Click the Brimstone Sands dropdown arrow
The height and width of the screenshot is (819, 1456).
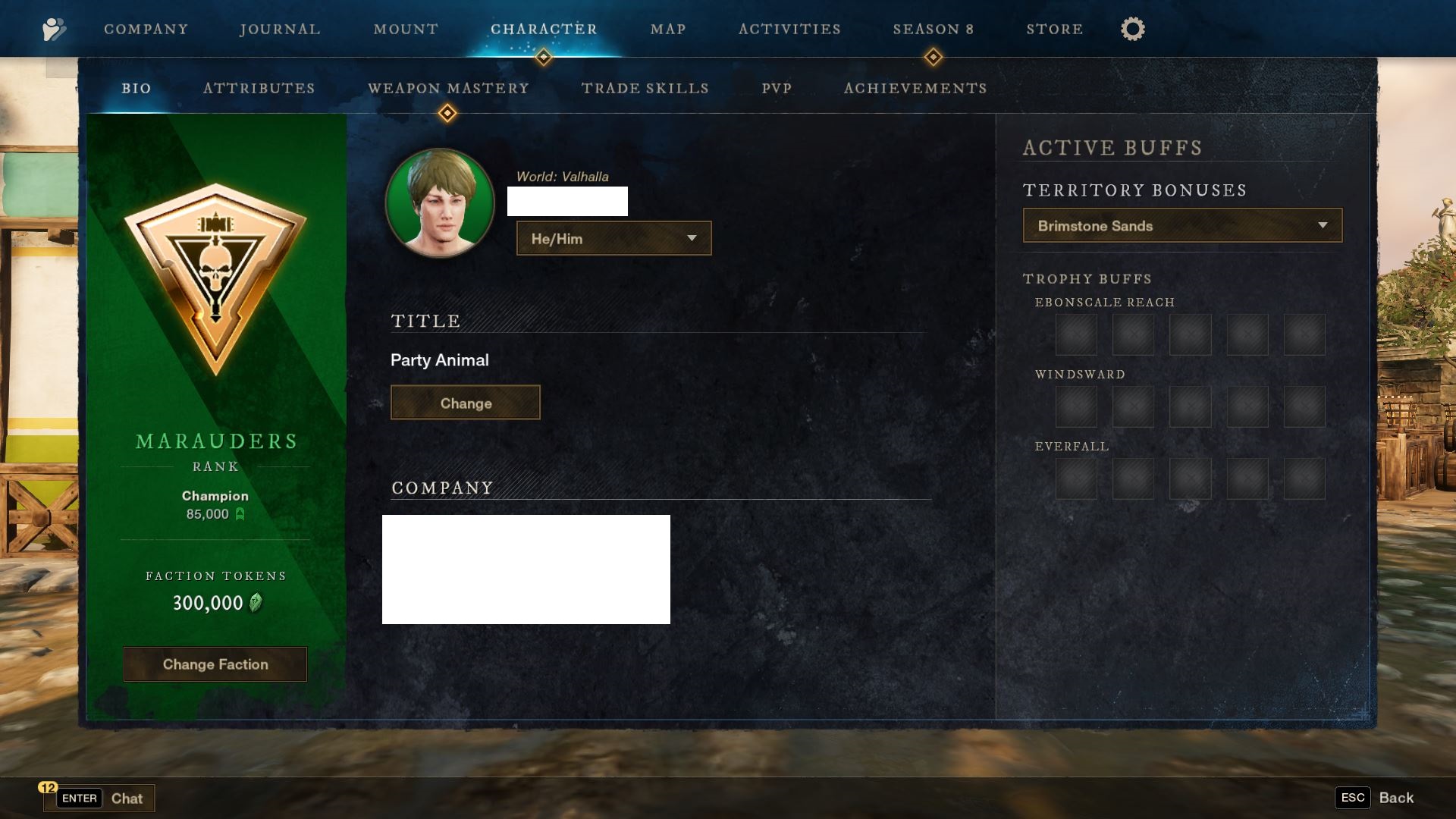click(x=1323, y=225)
